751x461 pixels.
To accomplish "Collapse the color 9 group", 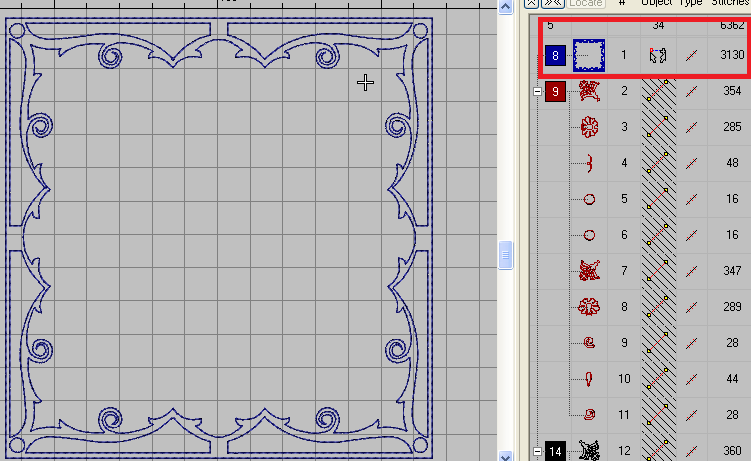I will click(539, 92).
